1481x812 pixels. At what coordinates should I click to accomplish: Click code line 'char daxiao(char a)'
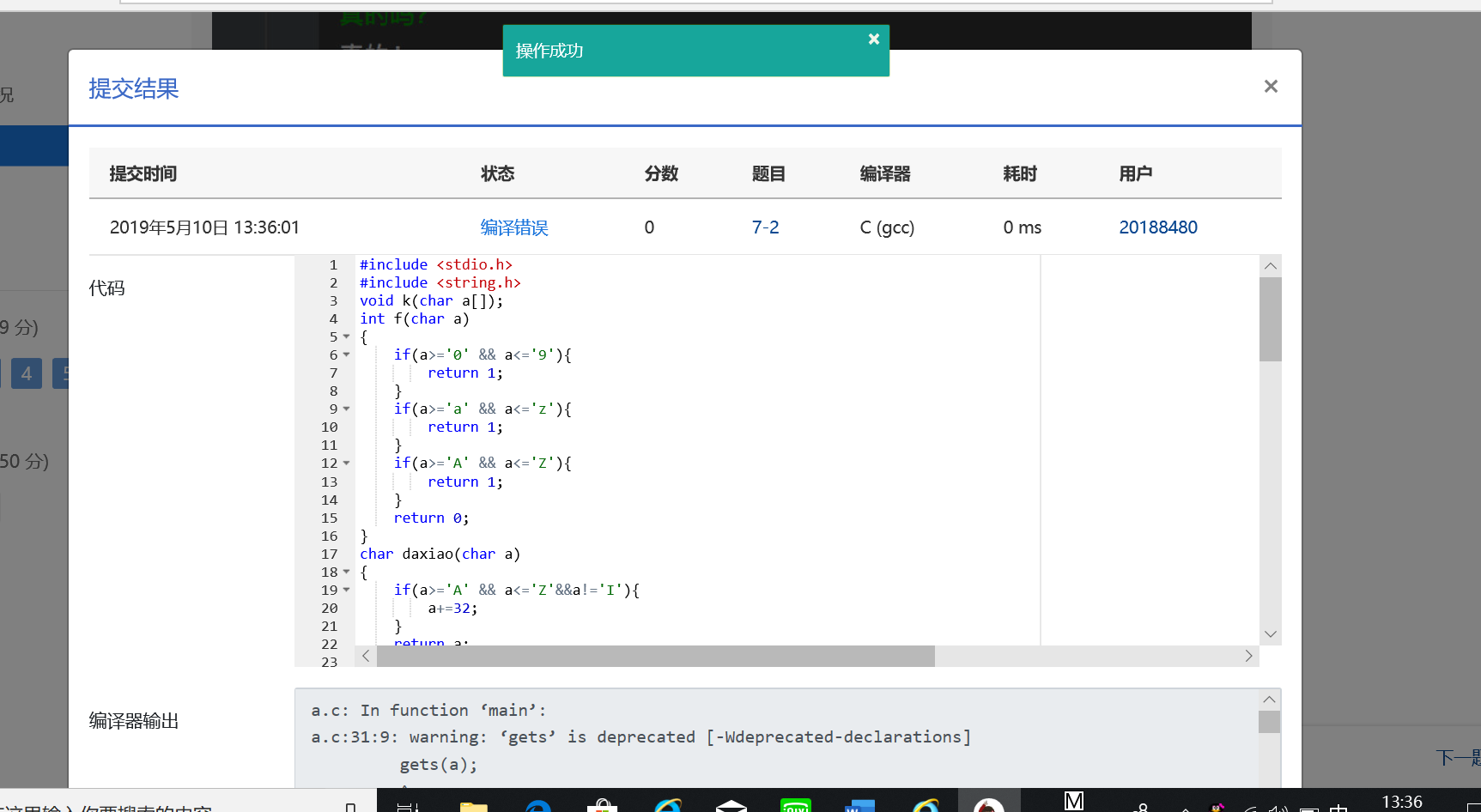coord(440,554)
